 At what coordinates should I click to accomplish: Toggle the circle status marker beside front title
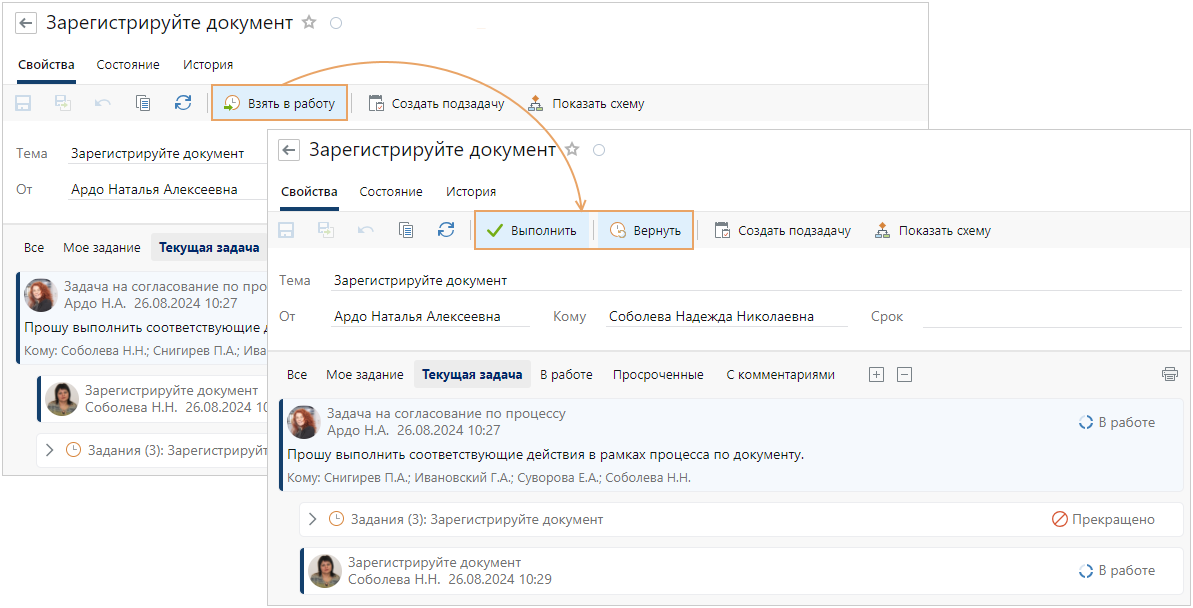click(x=599, y=150)
